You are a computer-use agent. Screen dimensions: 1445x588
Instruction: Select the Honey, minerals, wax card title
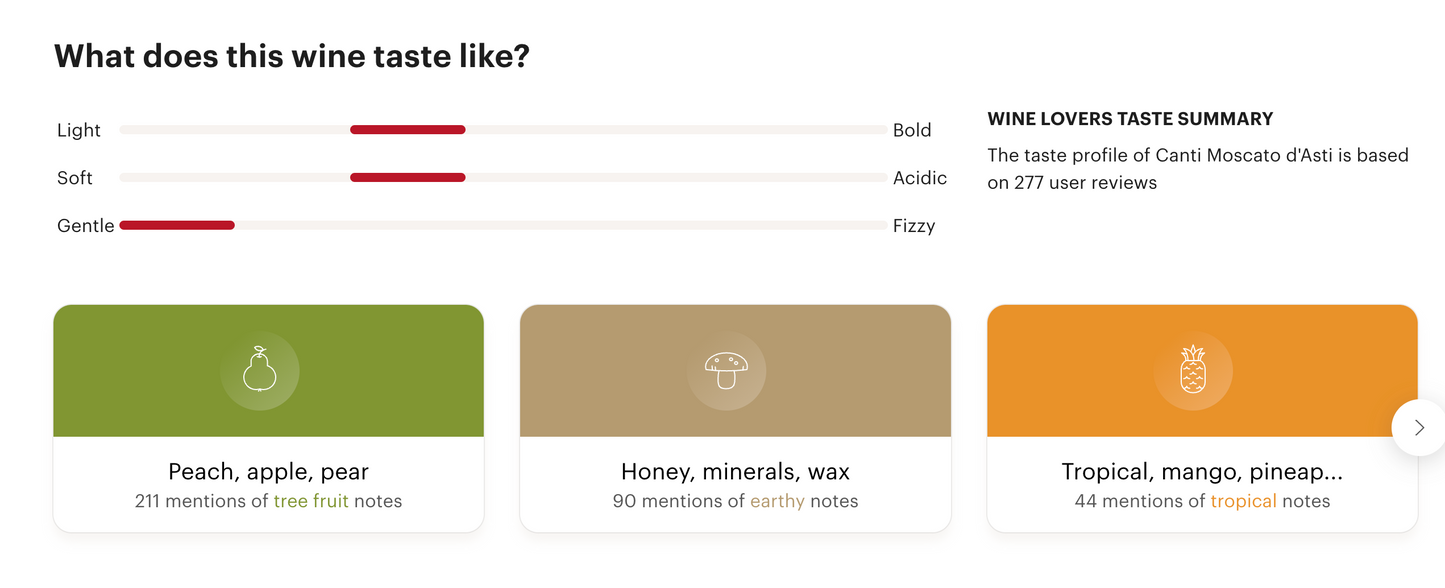735,472
